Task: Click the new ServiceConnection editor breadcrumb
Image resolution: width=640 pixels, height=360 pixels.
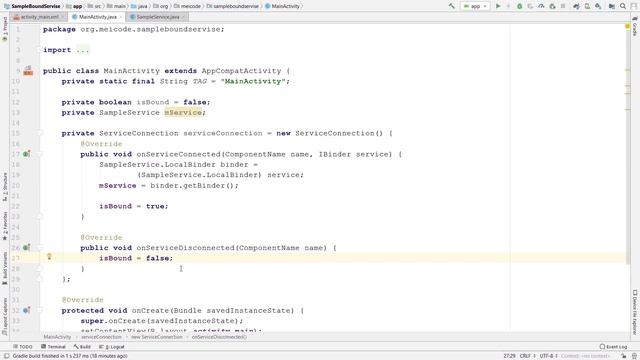Action: (157, 337)
